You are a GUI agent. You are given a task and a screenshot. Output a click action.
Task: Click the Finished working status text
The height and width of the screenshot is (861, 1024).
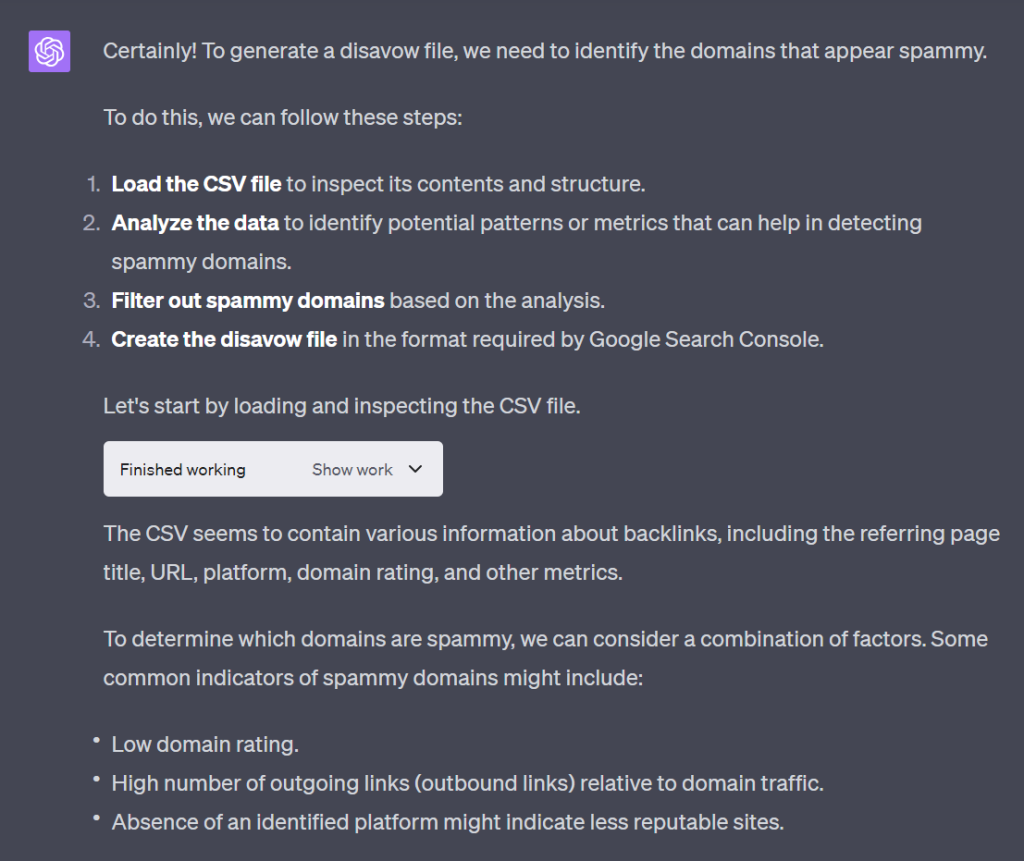(183, 470)
